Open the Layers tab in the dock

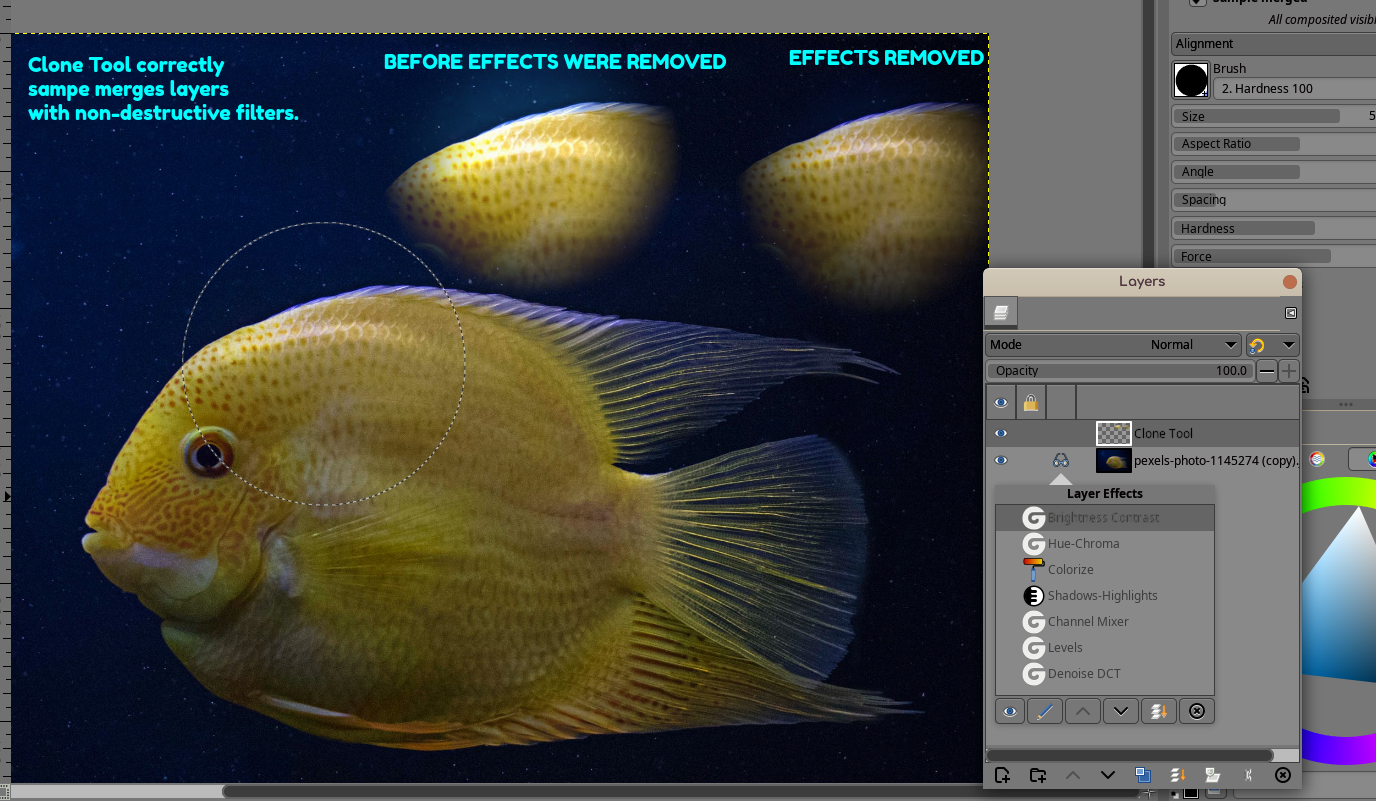tap(1001, 312)
